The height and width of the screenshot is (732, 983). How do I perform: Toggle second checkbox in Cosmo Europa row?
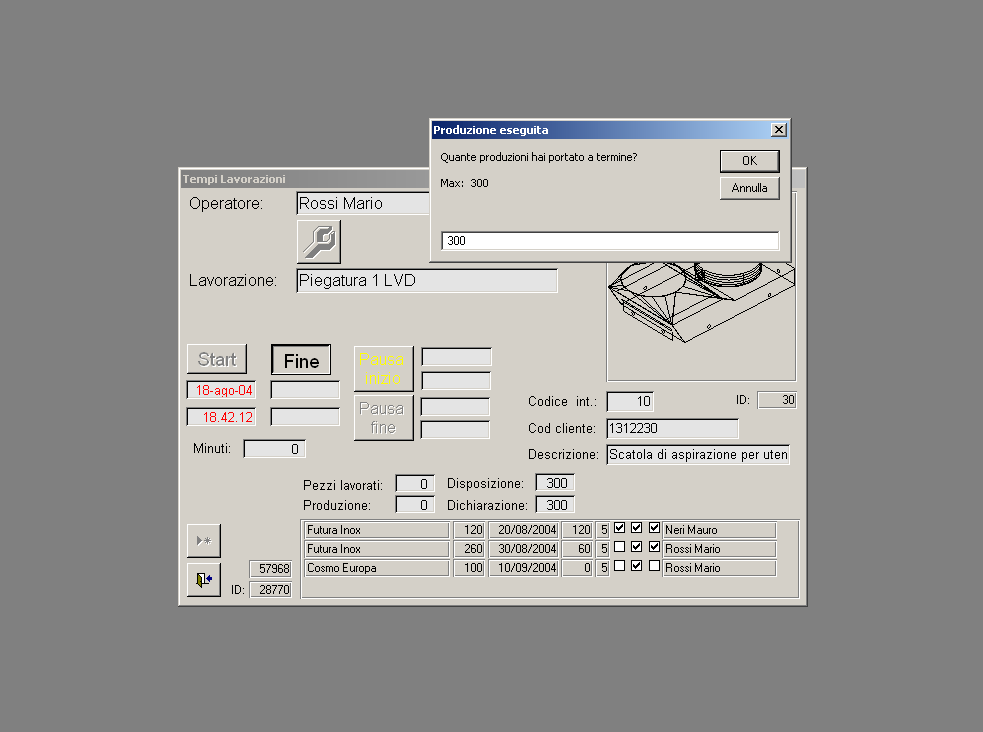pyautogui.click(x=636, y=566)
